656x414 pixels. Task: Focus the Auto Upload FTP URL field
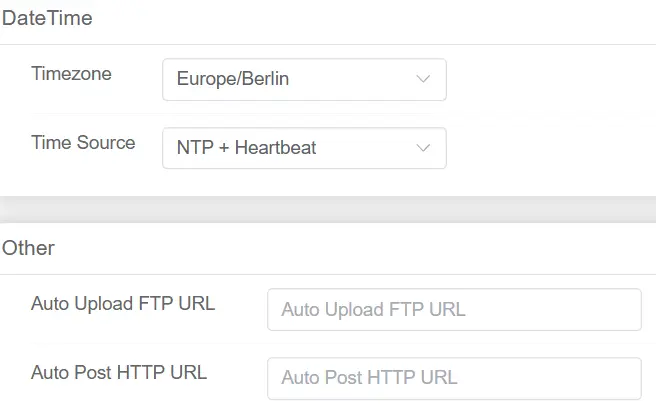[453, 310]
